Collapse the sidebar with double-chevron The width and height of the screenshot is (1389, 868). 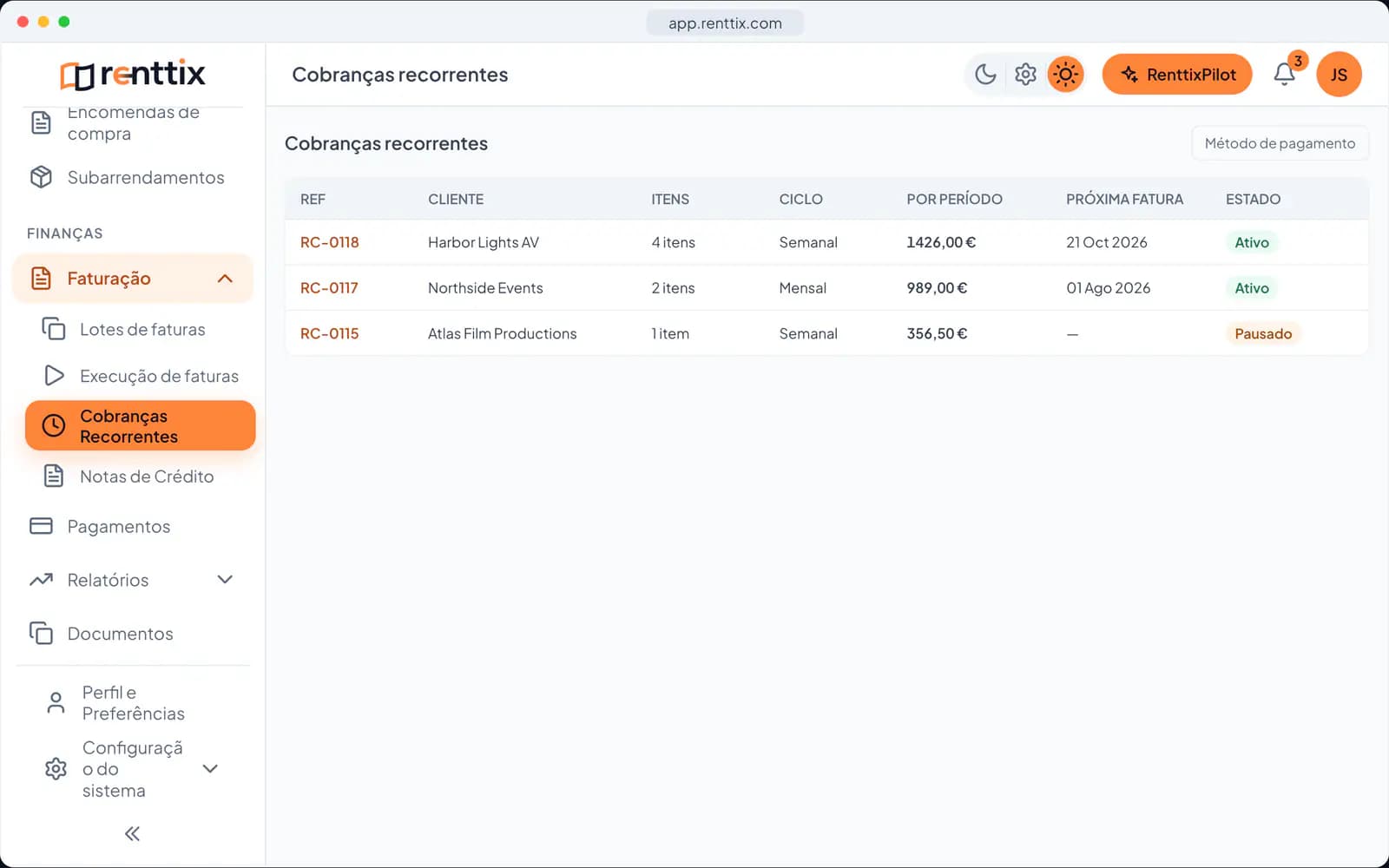click(x=132, y=834)
